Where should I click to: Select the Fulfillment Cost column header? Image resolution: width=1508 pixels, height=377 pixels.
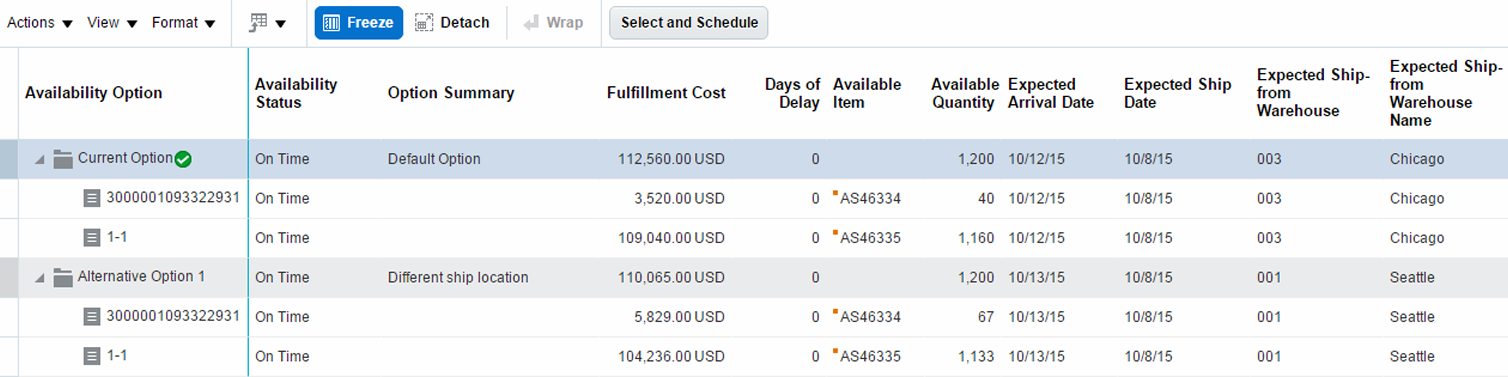click(x=666, y=93)
